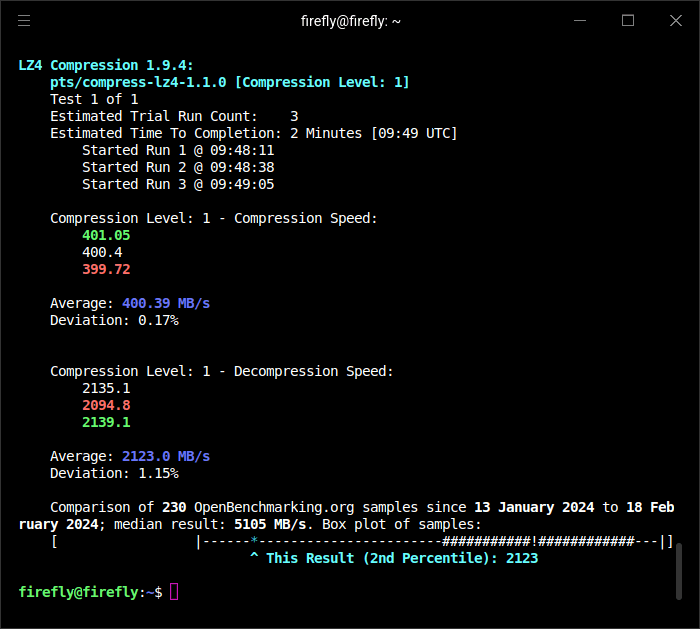Click the magenta terminal cursor
The width and height of the screenshot is (700, 629).
(174, 592)
